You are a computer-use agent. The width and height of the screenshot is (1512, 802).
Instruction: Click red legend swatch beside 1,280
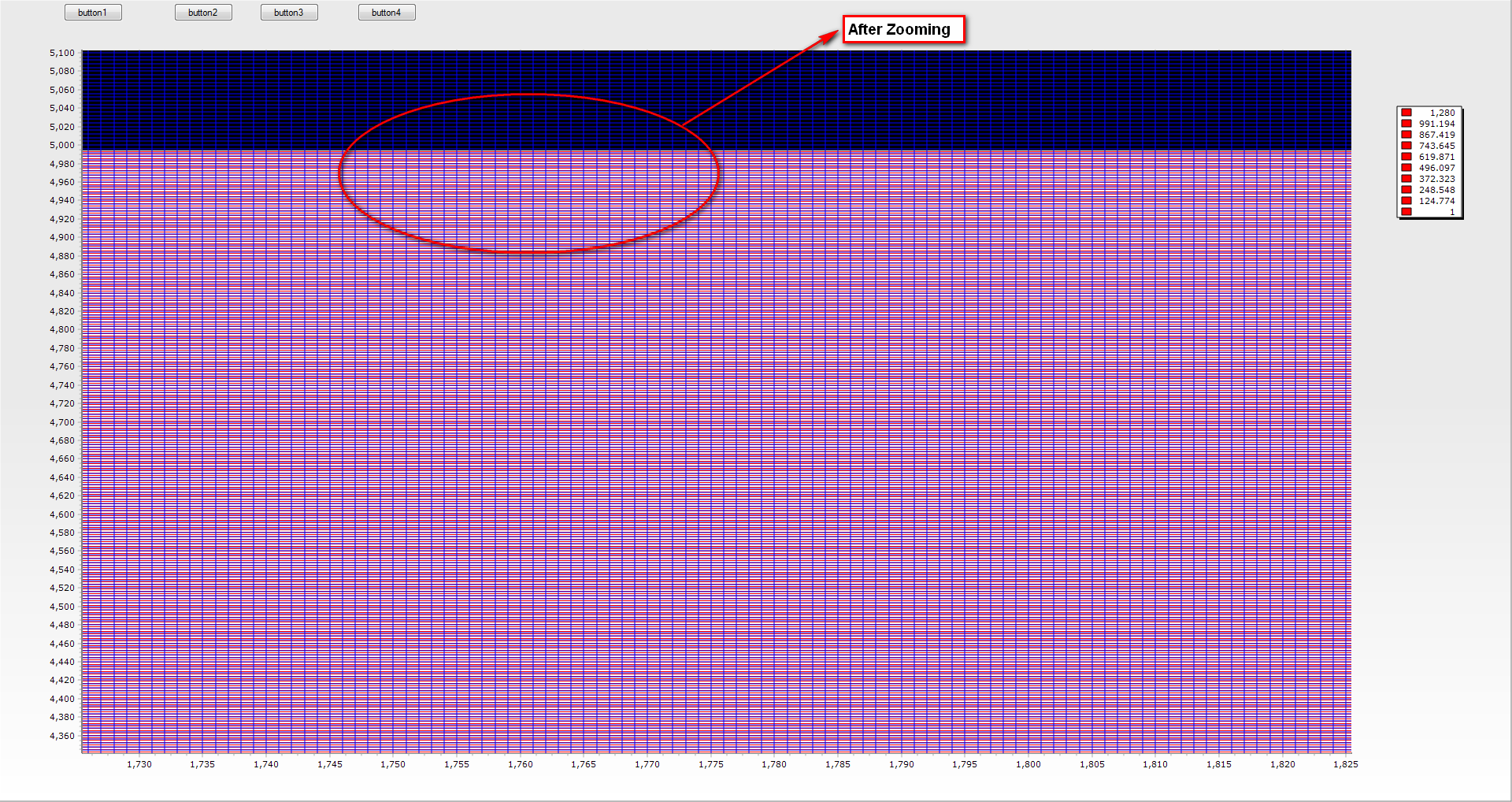click(1406, 113)
